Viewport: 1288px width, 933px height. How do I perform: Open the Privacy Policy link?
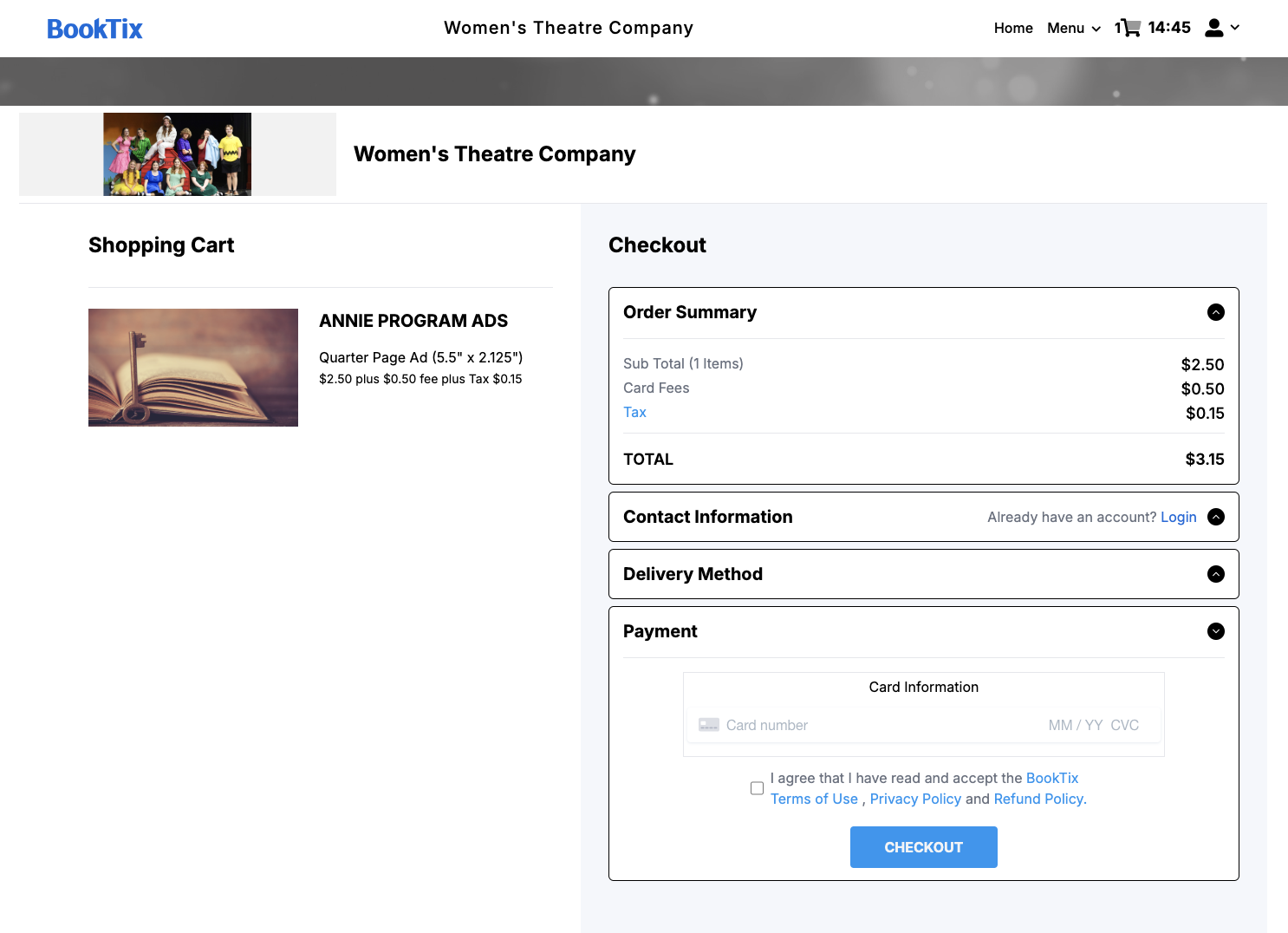(915, 799)
